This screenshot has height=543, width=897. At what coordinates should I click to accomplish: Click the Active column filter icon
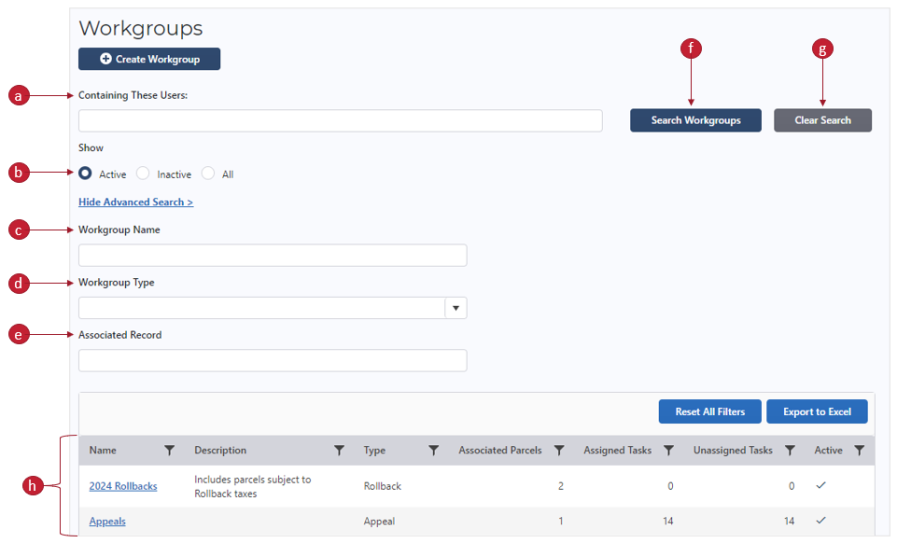[x=859, y=451]
